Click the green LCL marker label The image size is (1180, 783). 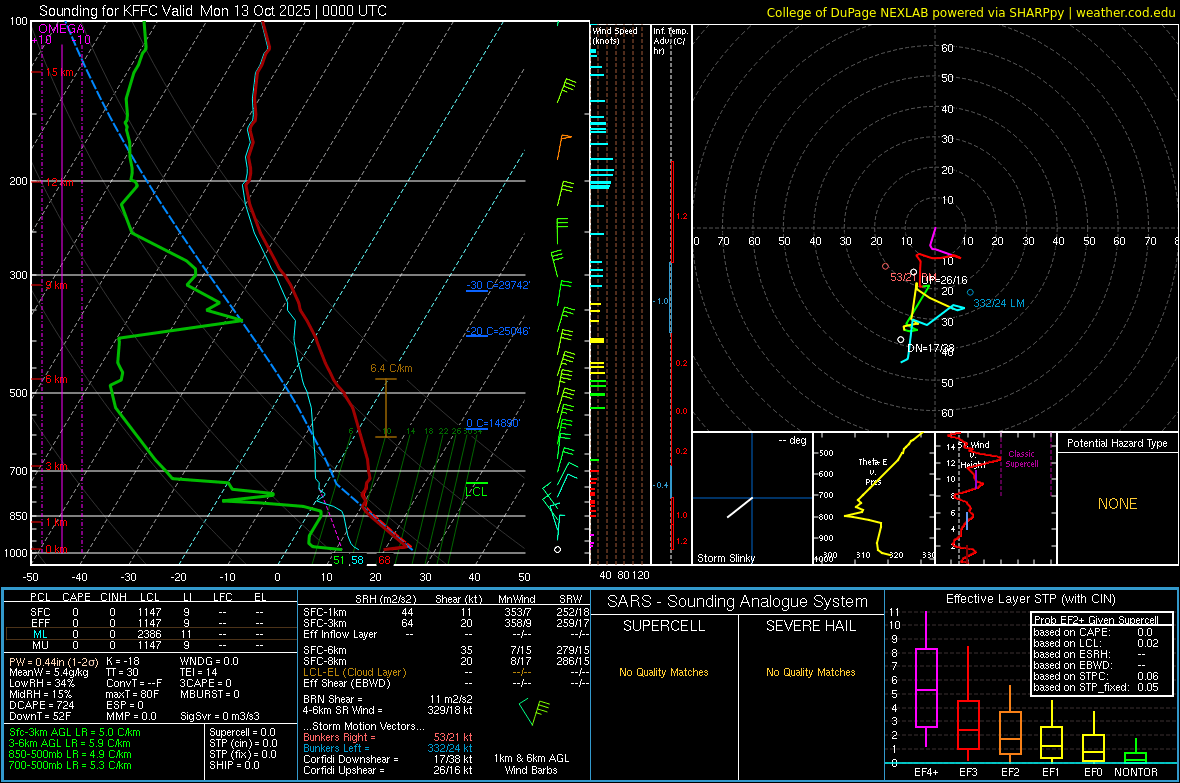click(476, 492)
